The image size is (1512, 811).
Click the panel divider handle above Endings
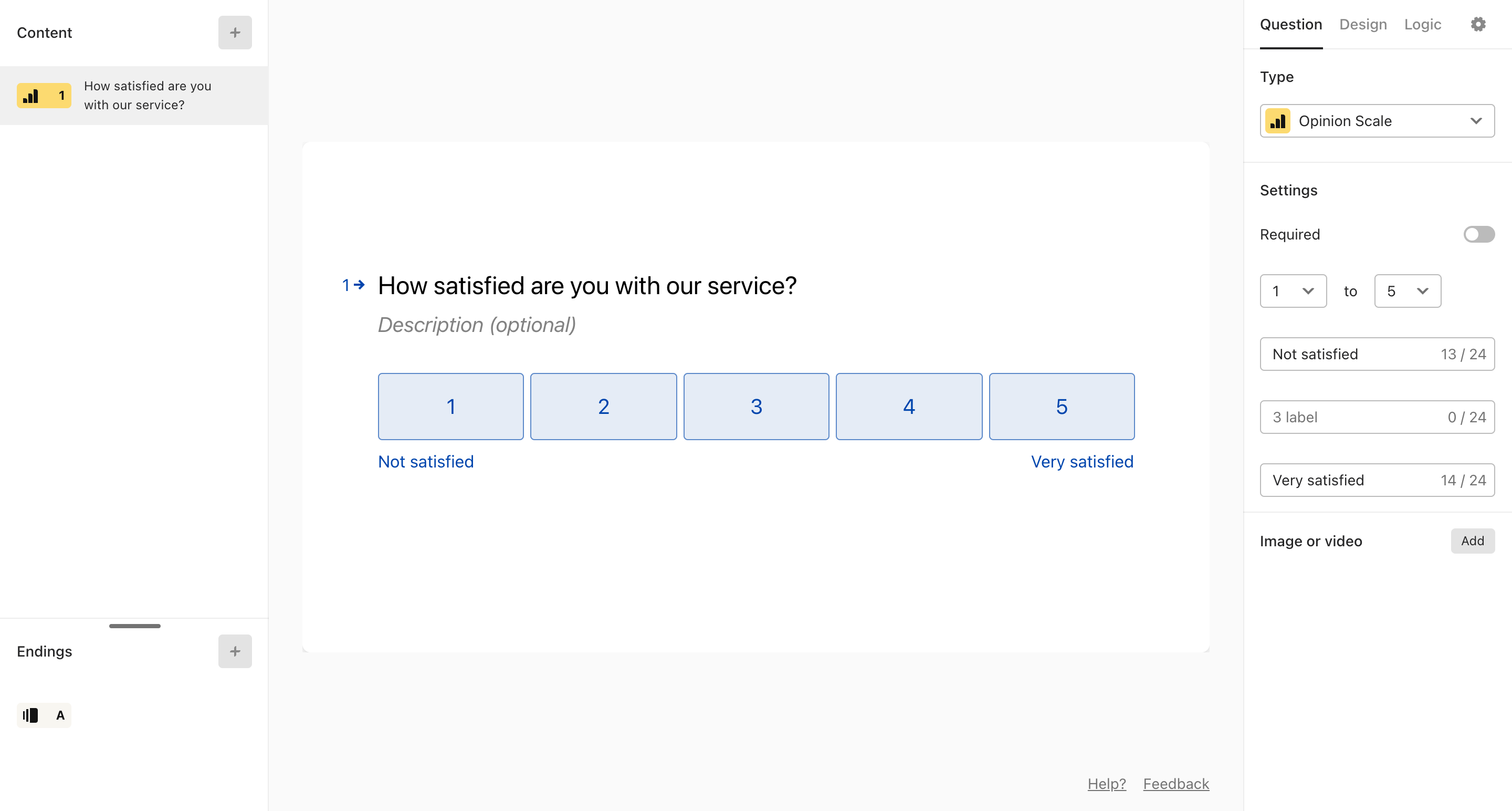[134, 626]
